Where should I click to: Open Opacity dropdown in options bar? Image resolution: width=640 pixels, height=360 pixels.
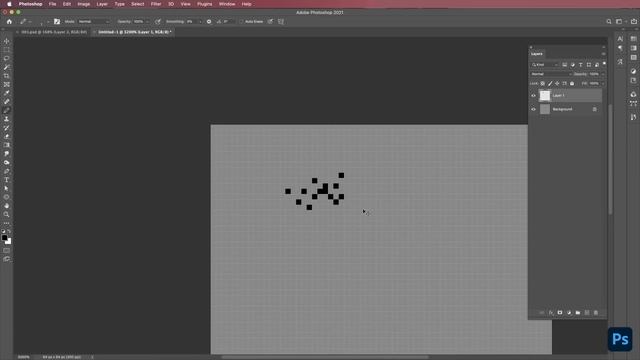[147, 22]
